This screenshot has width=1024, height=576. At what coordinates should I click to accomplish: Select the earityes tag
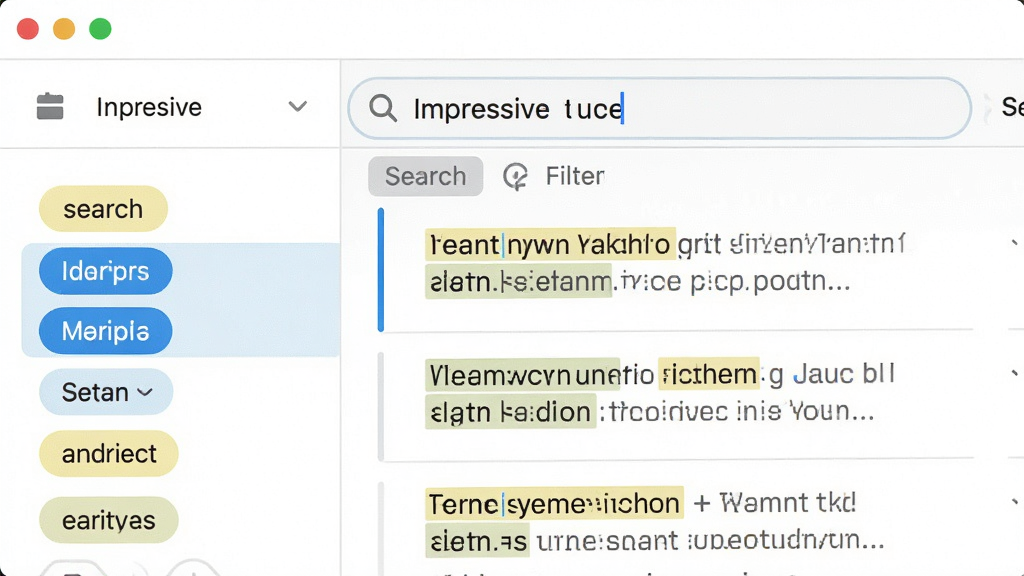point(108,520)
